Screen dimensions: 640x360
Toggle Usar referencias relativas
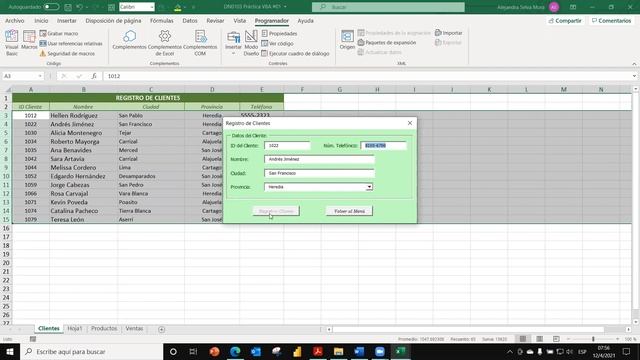pyautogui.click(x=71, y=43)
